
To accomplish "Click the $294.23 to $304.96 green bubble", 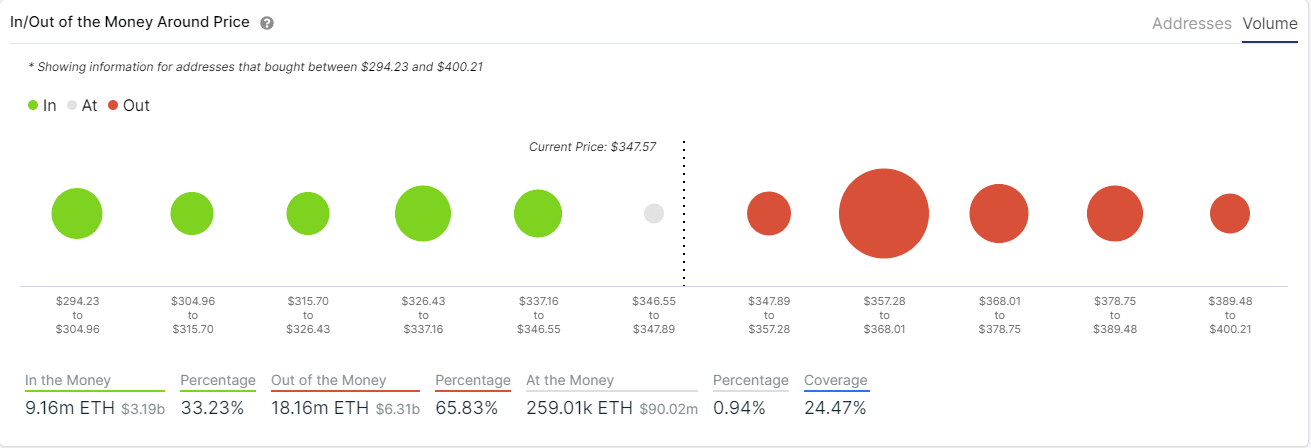I will [x=77, y=213].
